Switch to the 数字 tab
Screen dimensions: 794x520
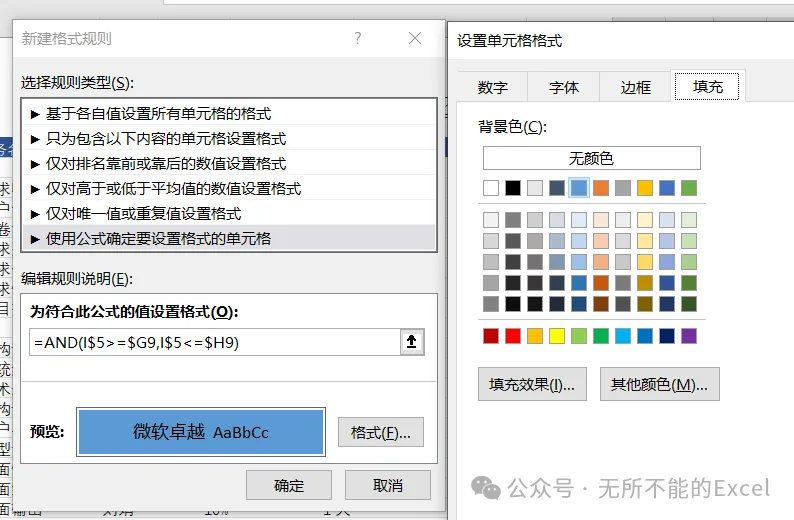(x=492, y=87)
